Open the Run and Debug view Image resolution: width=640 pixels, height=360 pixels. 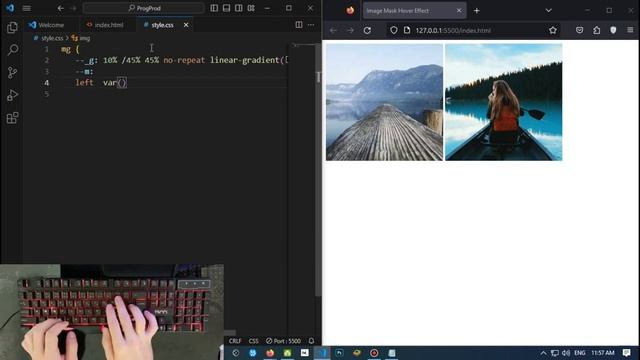coord(12,95)
